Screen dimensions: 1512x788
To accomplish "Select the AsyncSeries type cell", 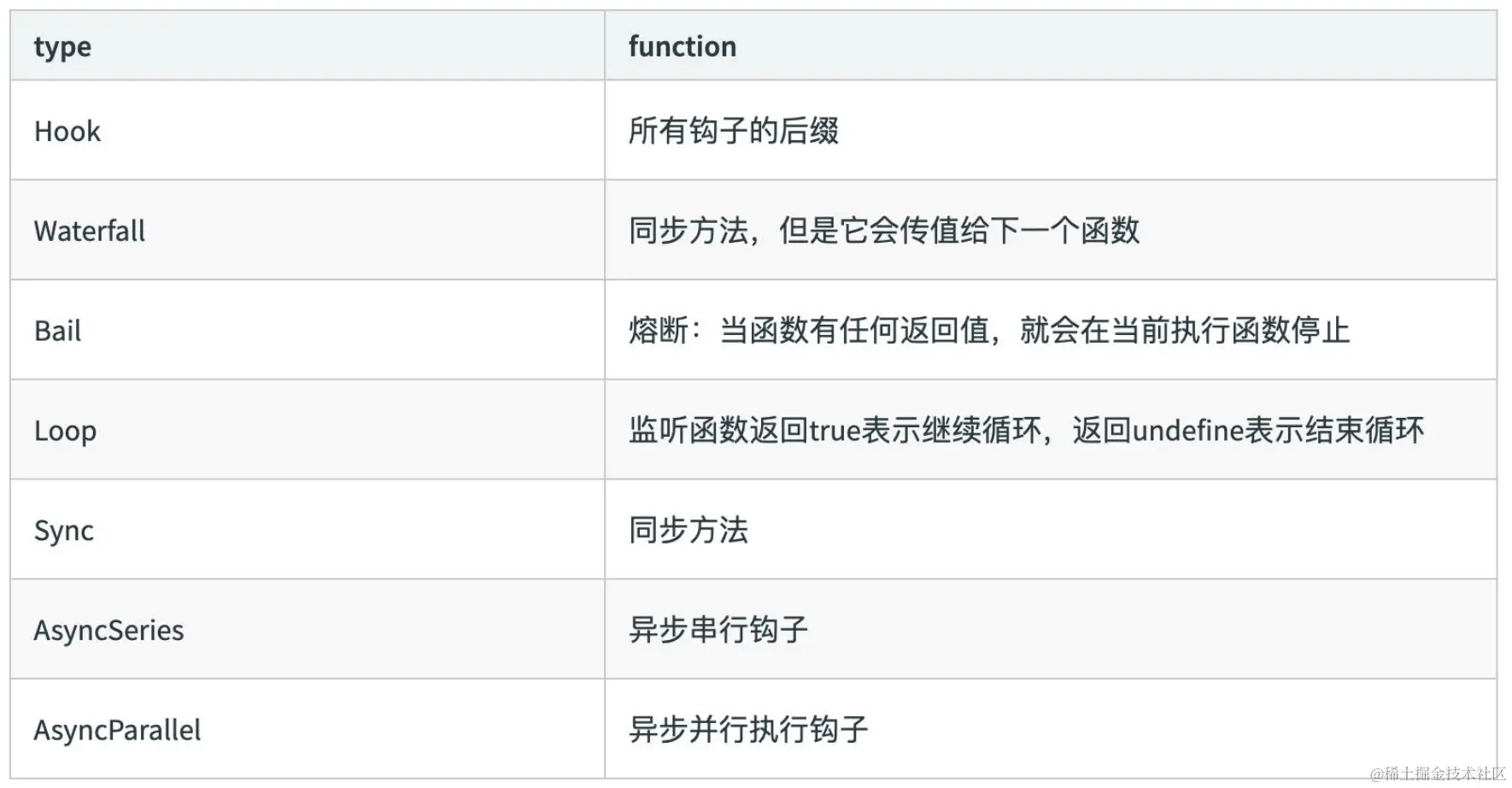I will pos(308,630).
